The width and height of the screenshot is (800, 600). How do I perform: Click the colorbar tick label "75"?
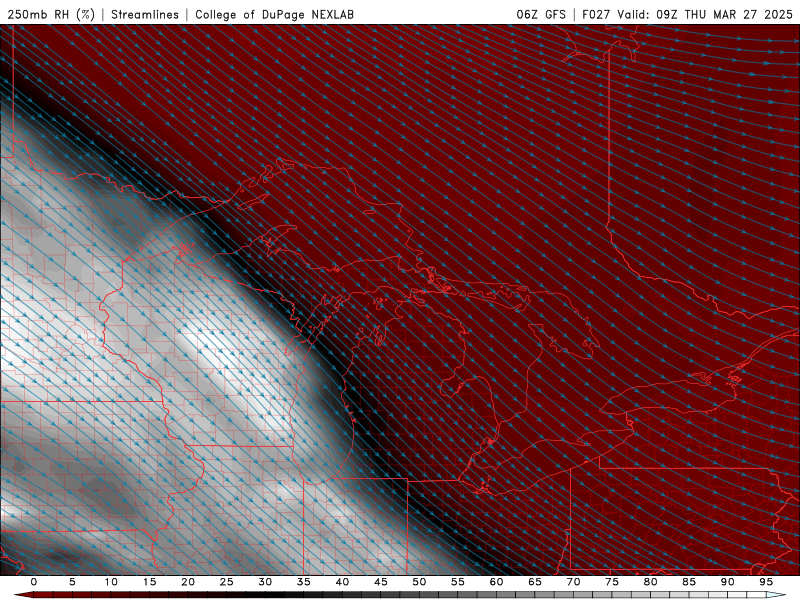(x=612, y=582)
